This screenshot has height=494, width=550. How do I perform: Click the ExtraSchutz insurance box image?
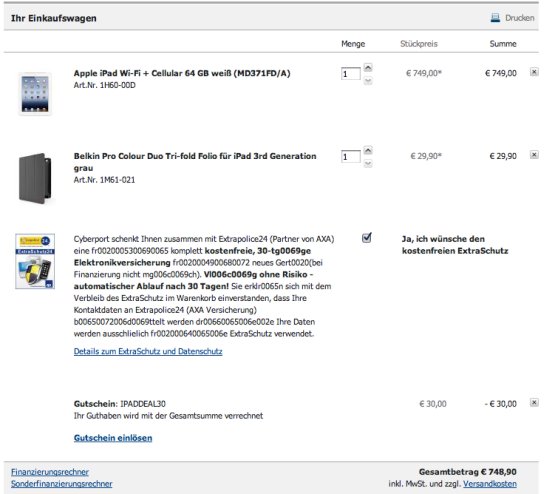pos(35,261)
